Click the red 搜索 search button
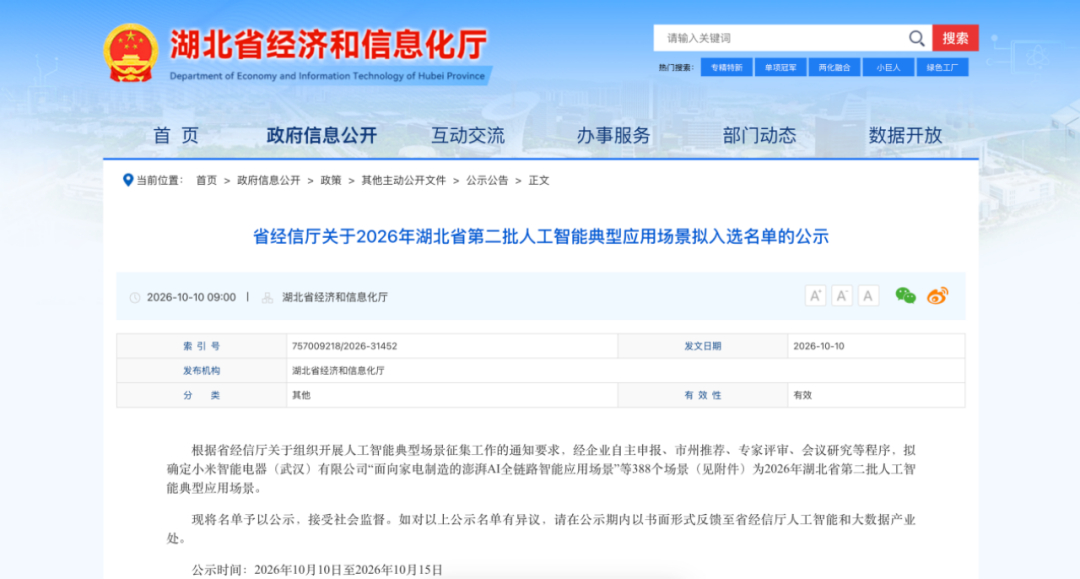 click(x=955, y=38)
